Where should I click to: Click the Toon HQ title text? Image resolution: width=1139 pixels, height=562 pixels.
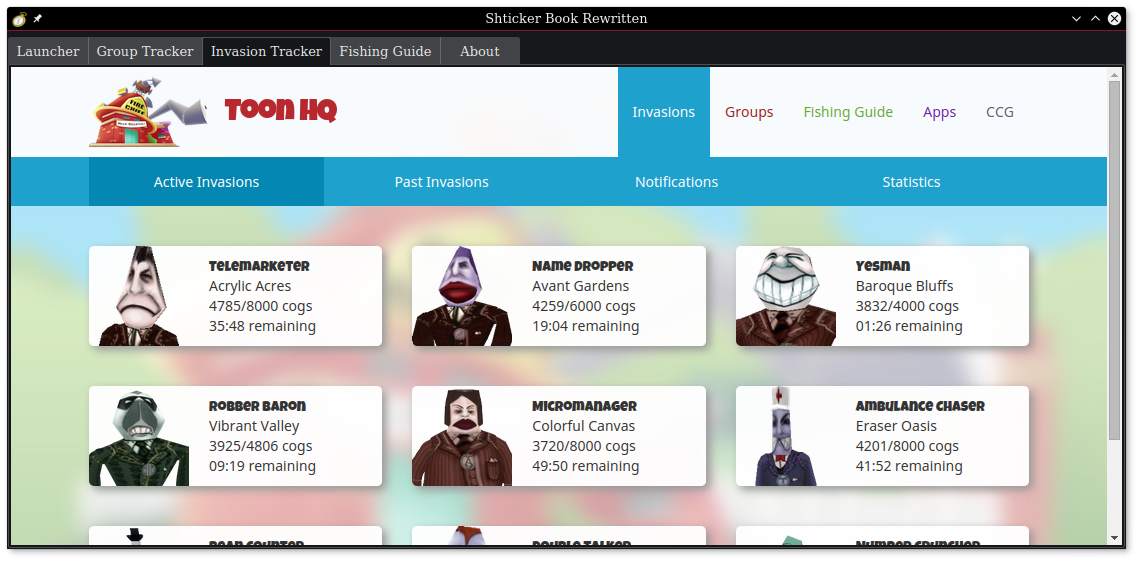(x=280, y=111)
